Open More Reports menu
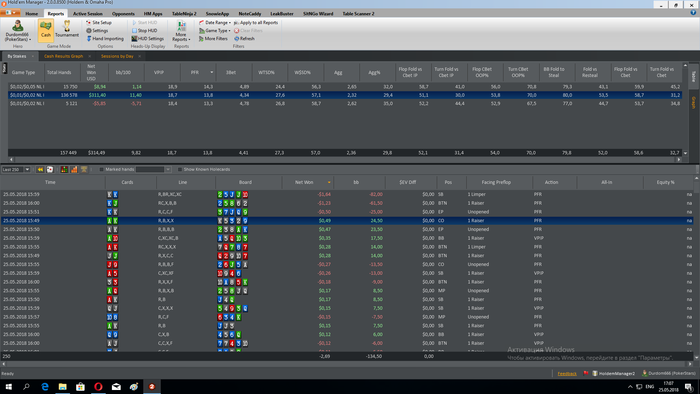 click(x=181, y=31)
